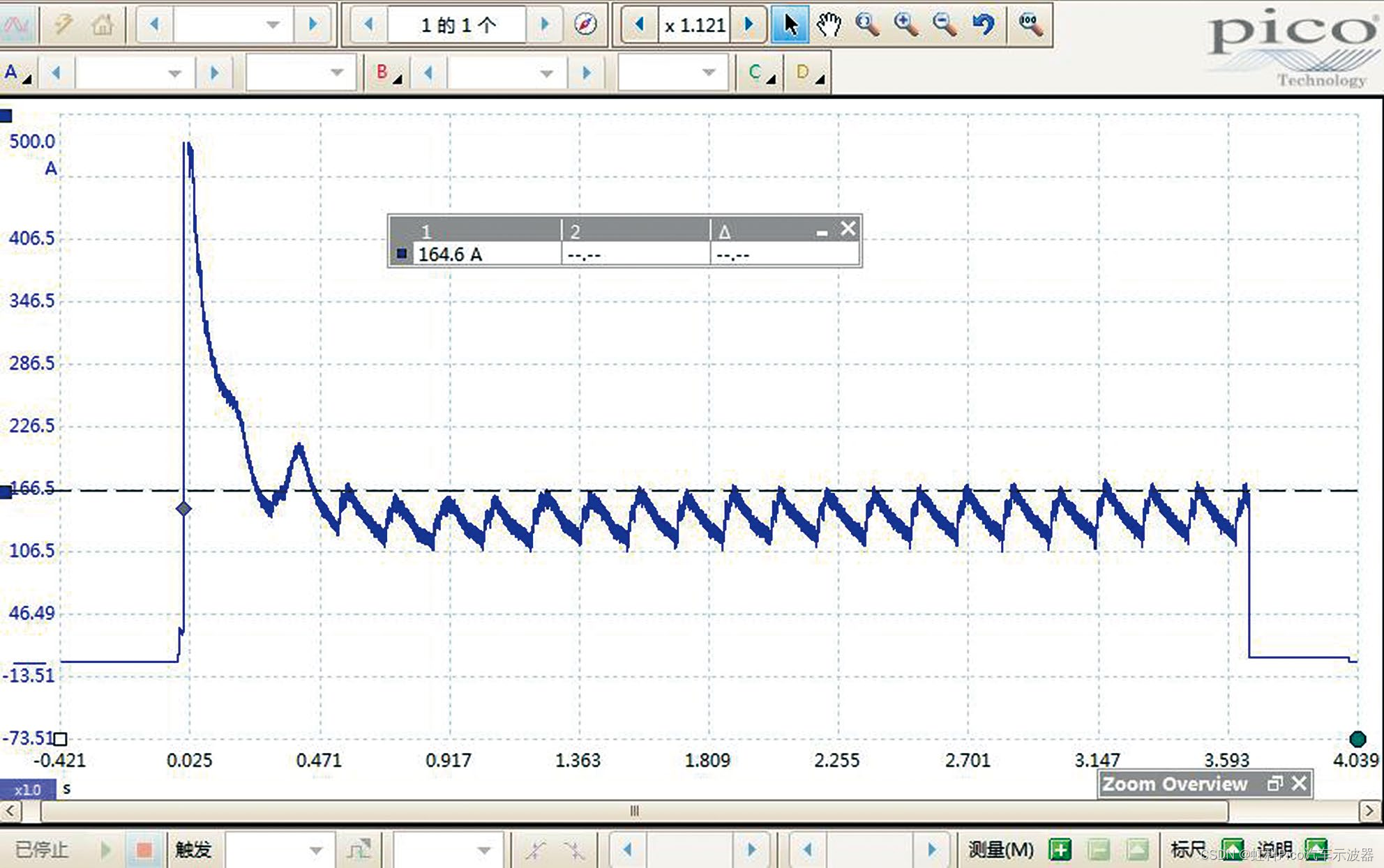The width and height of the screenshot is (1384, 868).
Task: Open the buffer navigator compass icon
Action: [x=585, y=25]
